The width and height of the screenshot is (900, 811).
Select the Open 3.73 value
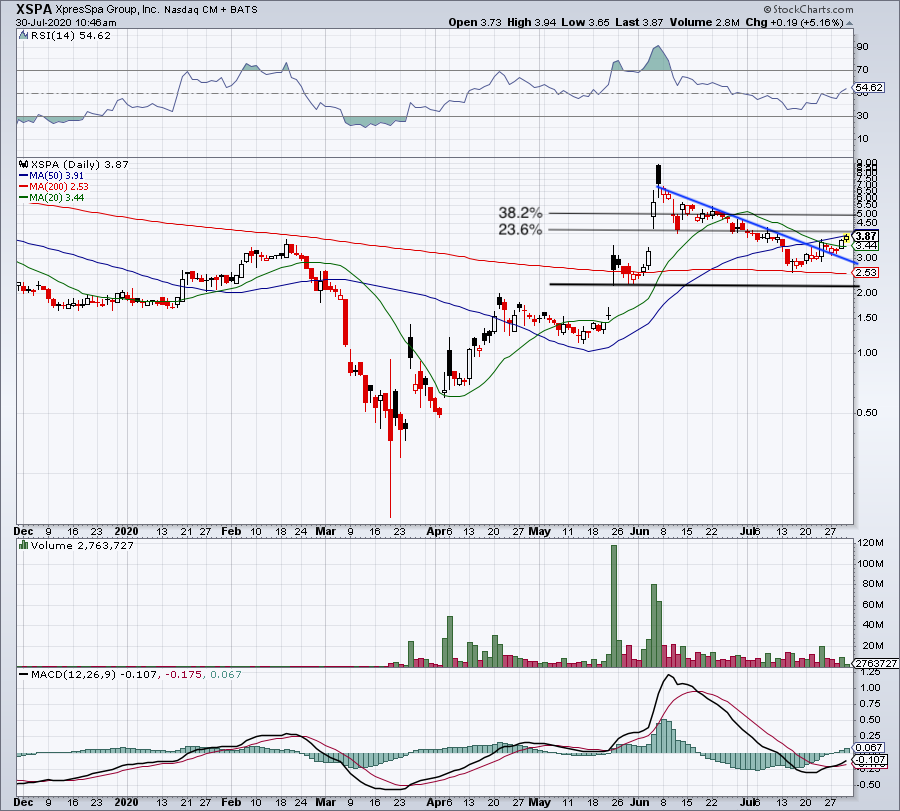(475, 22)
